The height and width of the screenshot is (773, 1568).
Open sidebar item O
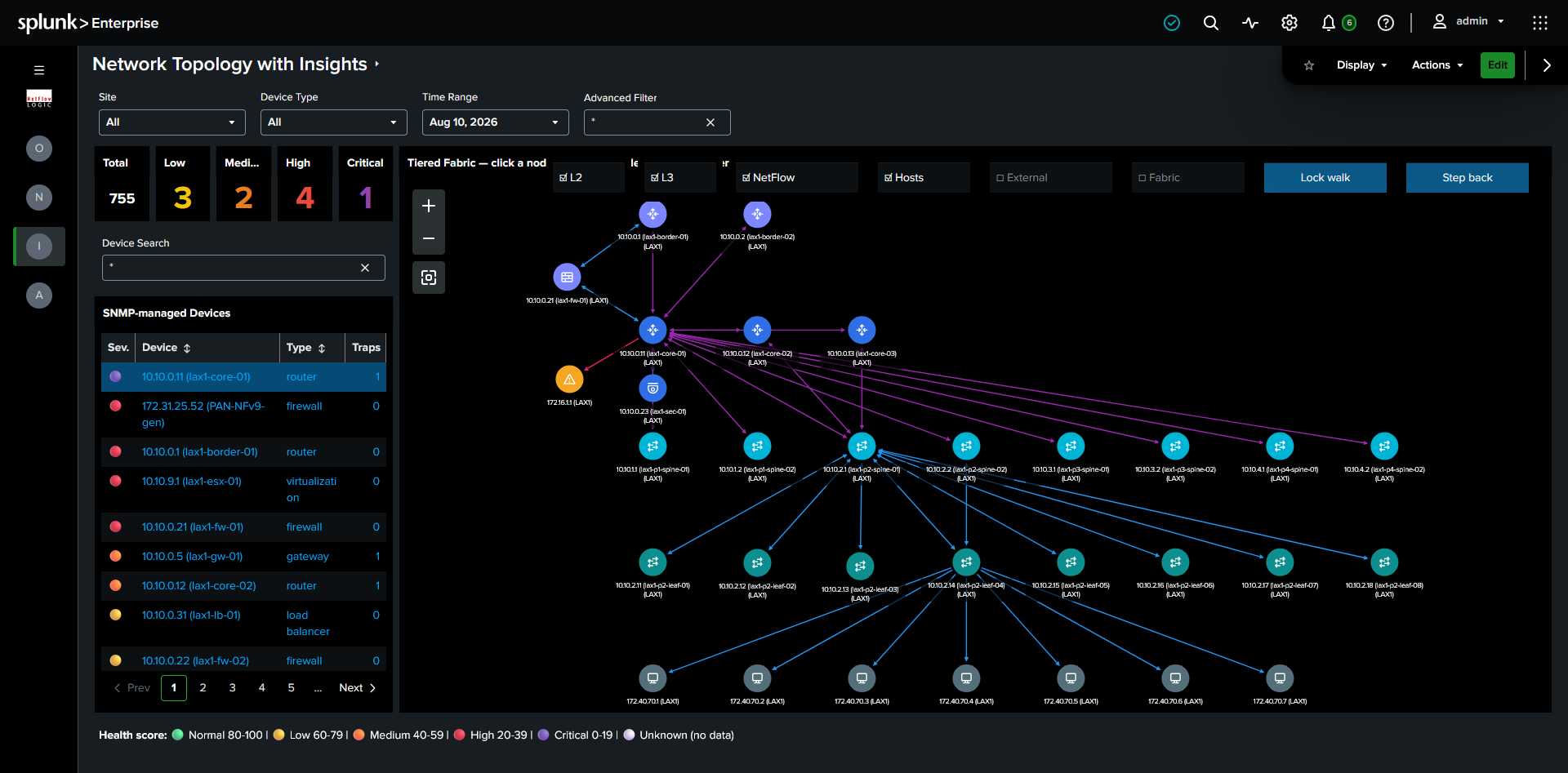tap(39, 149)
